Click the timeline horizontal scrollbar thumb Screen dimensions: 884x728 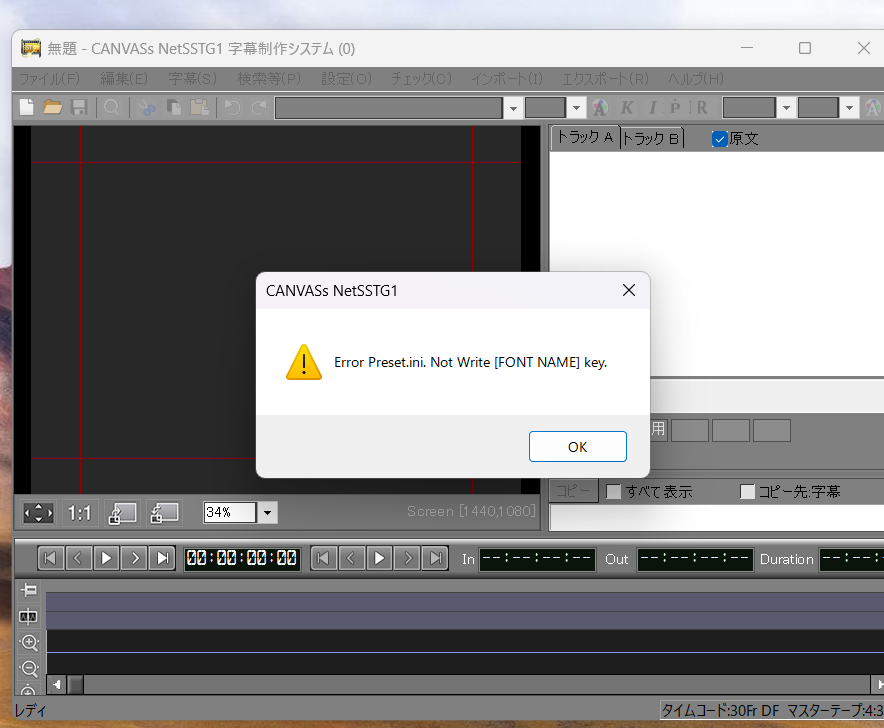click(x=76, y=685)
